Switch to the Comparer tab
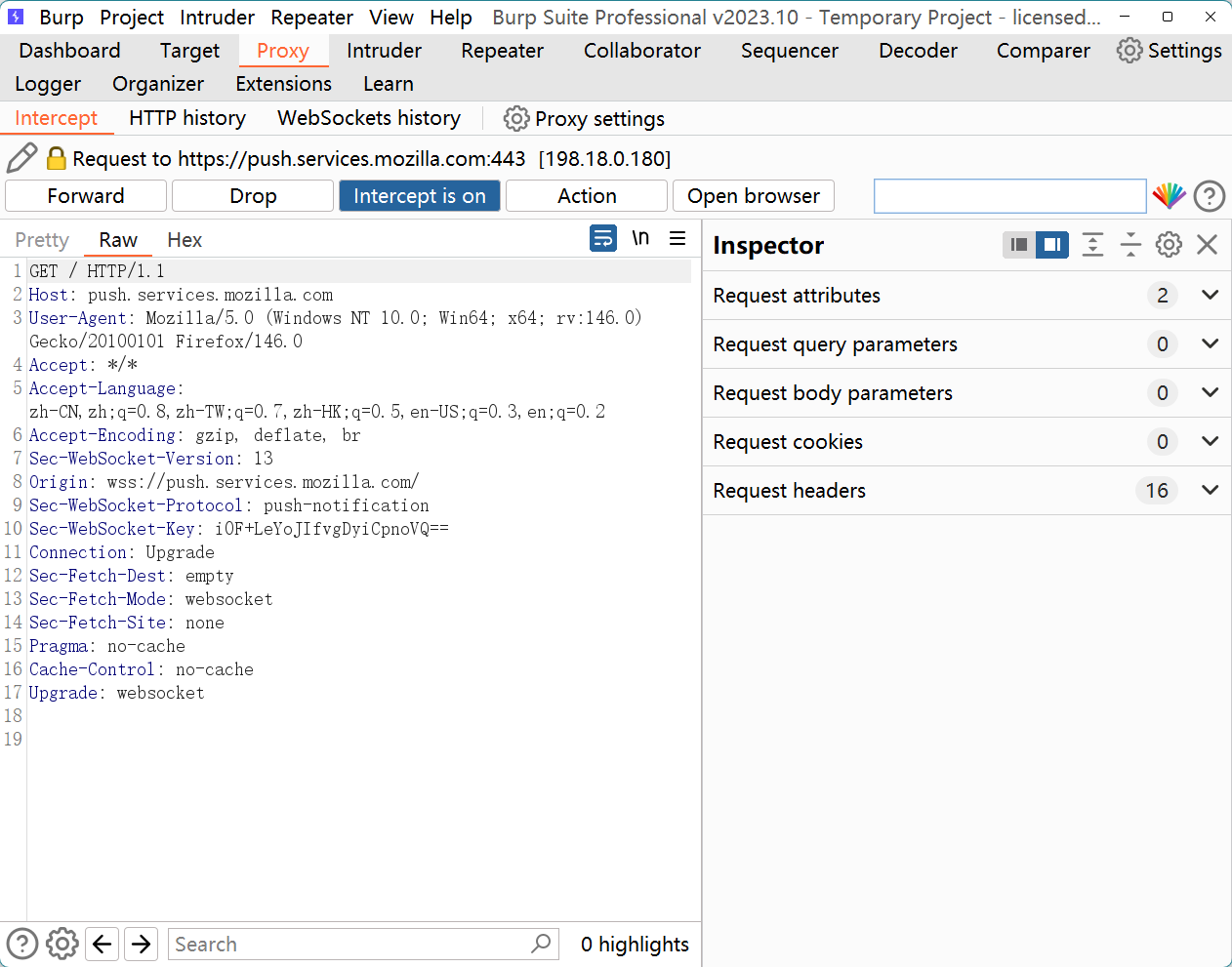This screenshot has height=967, width=1232. [1043, 51]
